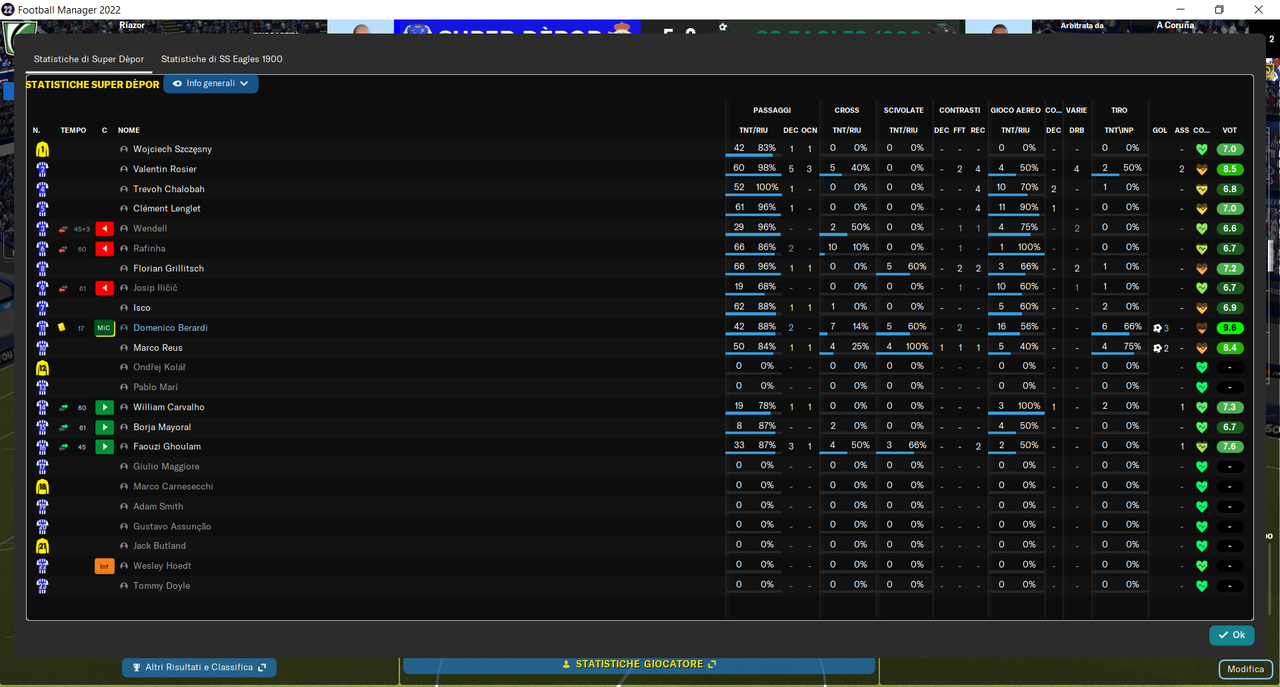The height and width of the screenshot is (687, 1280).
Task: Click Szczęsny's green condition heart icon
Action: (x=1202, y=150)
